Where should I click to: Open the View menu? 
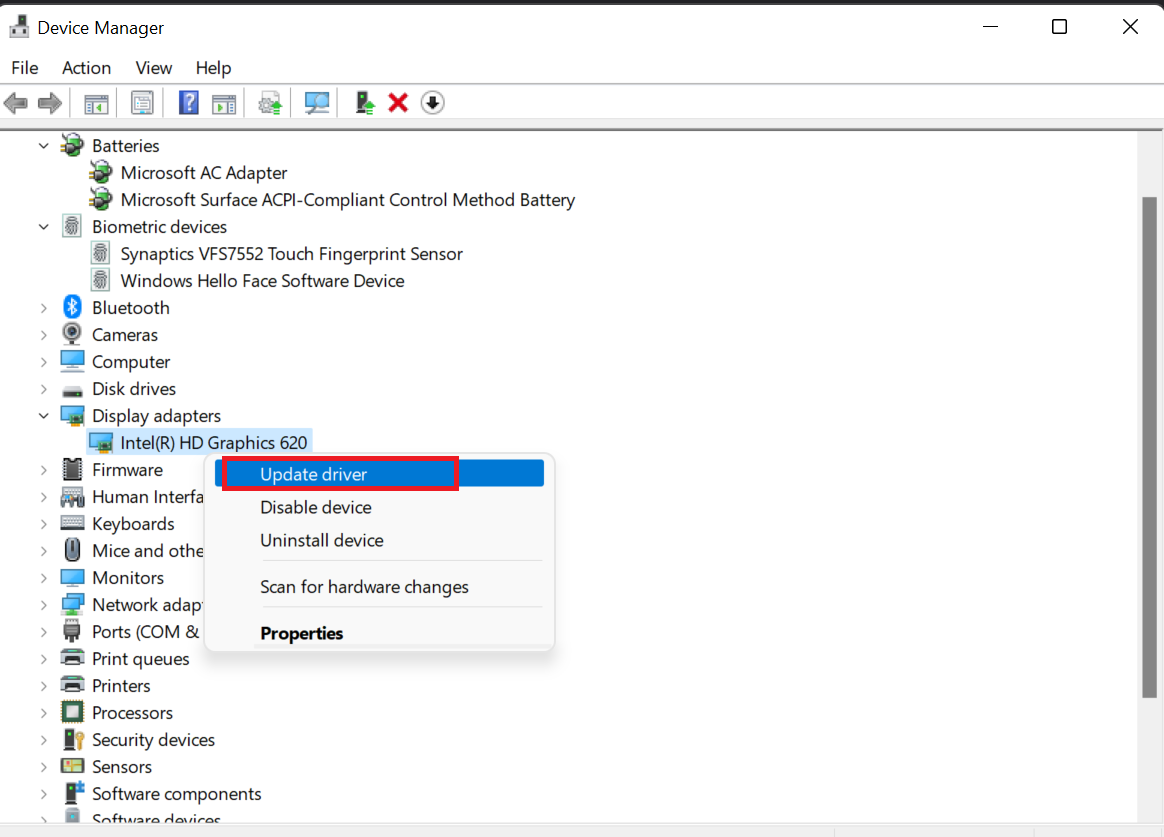[x=154, y=68]
